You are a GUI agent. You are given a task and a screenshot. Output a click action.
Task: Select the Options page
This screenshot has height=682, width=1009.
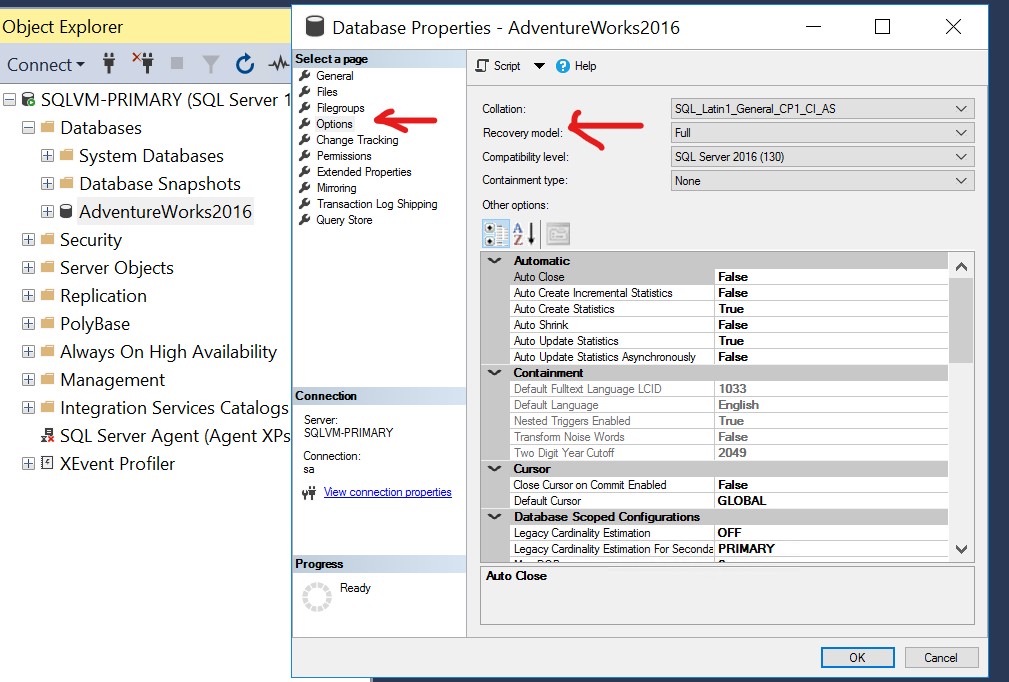pos(334,124)
